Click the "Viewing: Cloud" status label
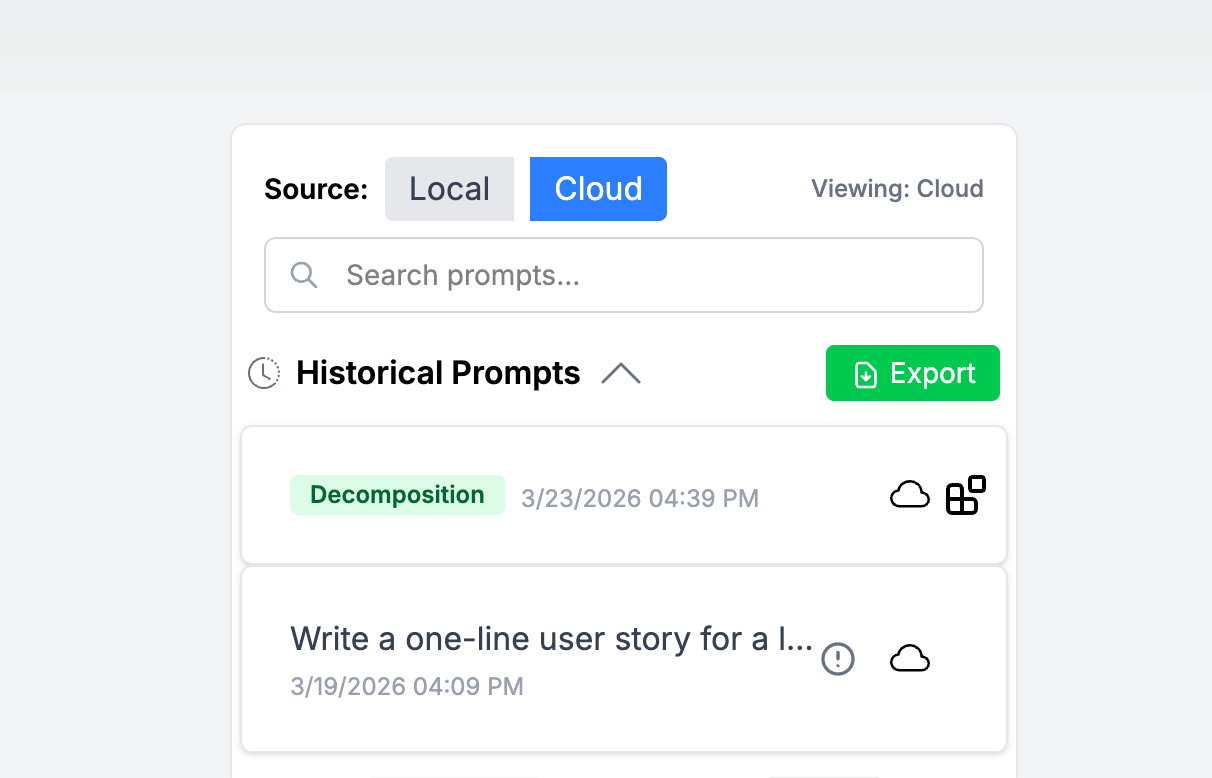Image resolution: width=1212 pixels, height=778 pixels. click(897, 189)
